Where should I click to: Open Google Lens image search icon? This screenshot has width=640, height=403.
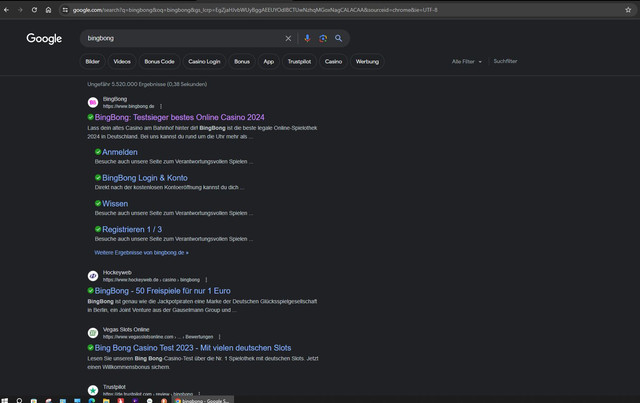click(323, 38)
